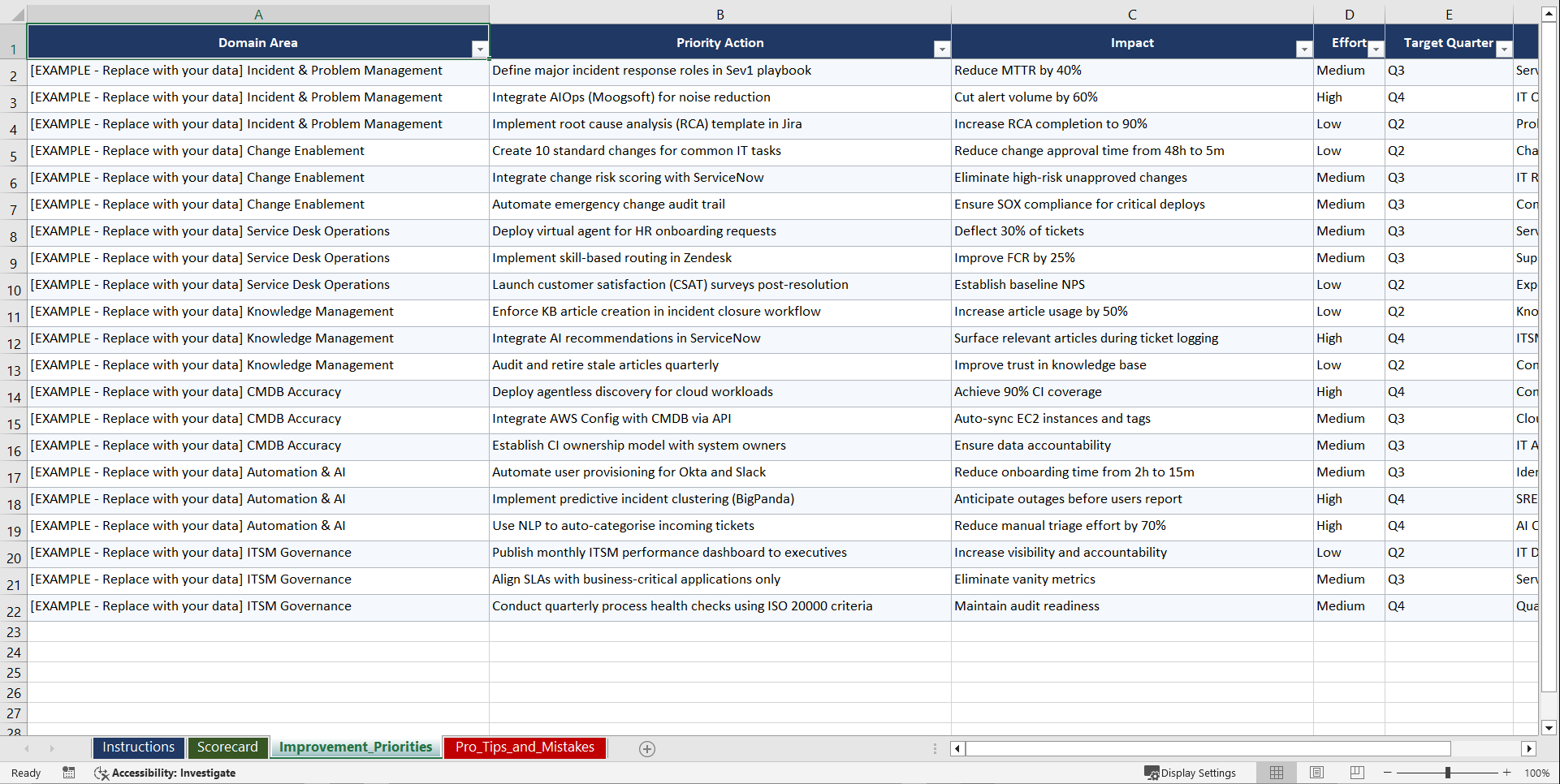Enable Page Layout view

point(1316,773)
